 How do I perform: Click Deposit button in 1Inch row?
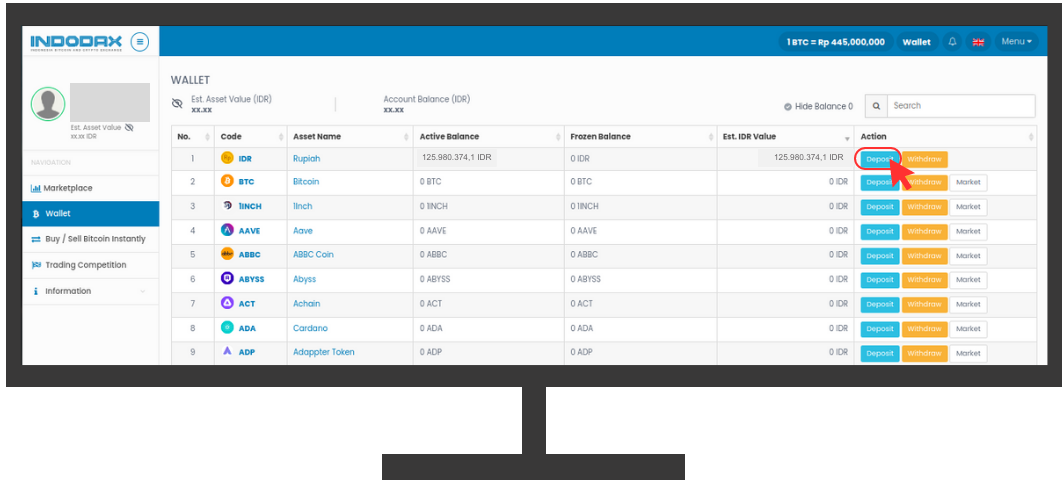880,207
